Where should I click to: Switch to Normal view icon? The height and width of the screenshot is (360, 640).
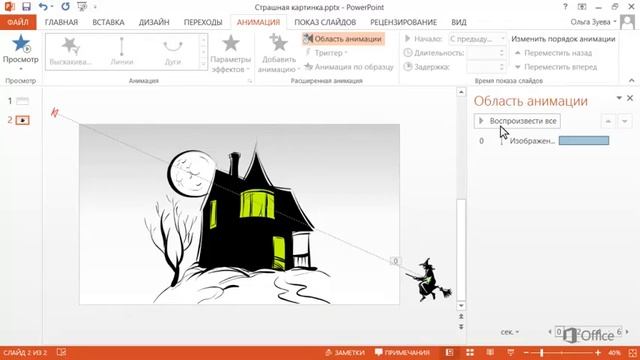449,353
